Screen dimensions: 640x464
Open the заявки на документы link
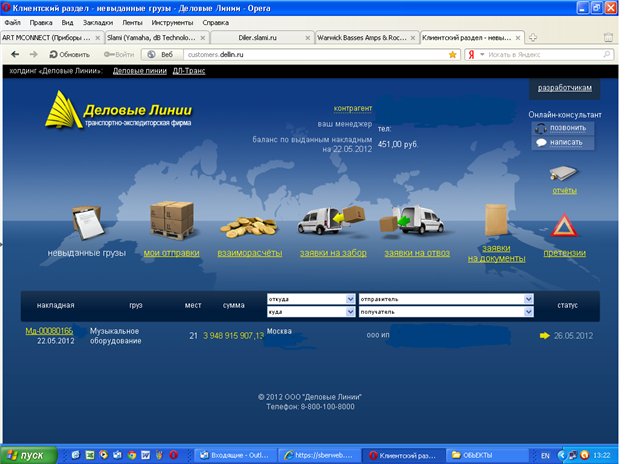pos(496,253)
